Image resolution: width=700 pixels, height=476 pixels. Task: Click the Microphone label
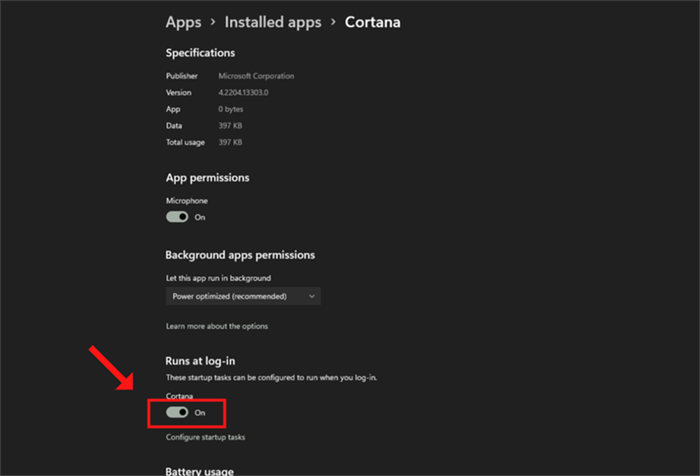(187, 201)
